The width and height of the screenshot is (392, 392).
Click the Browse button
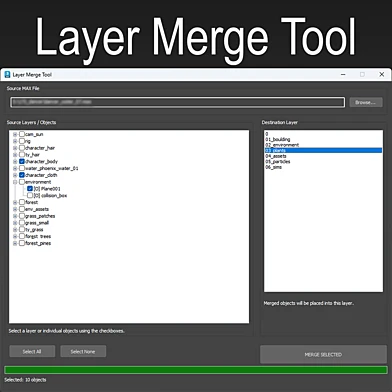click(366, 102)
